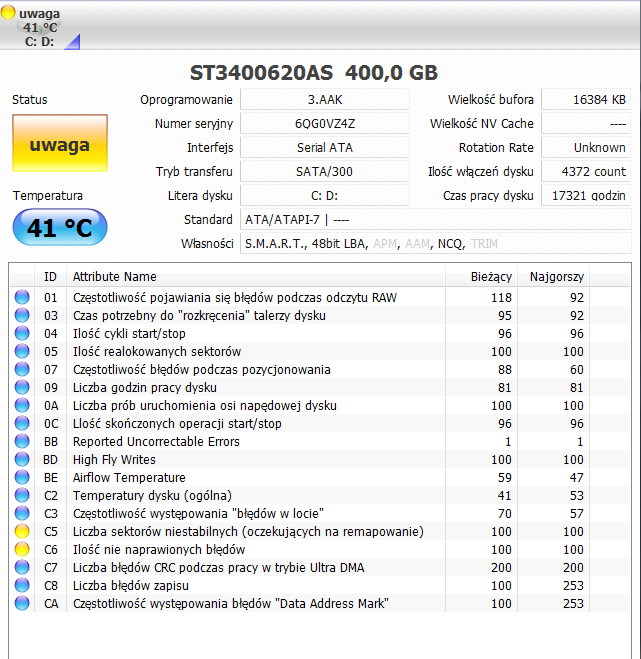This screenshot has height=659, width=641.
Task: Select the High Fly Writes row
Action: click(x=320, y=459)
